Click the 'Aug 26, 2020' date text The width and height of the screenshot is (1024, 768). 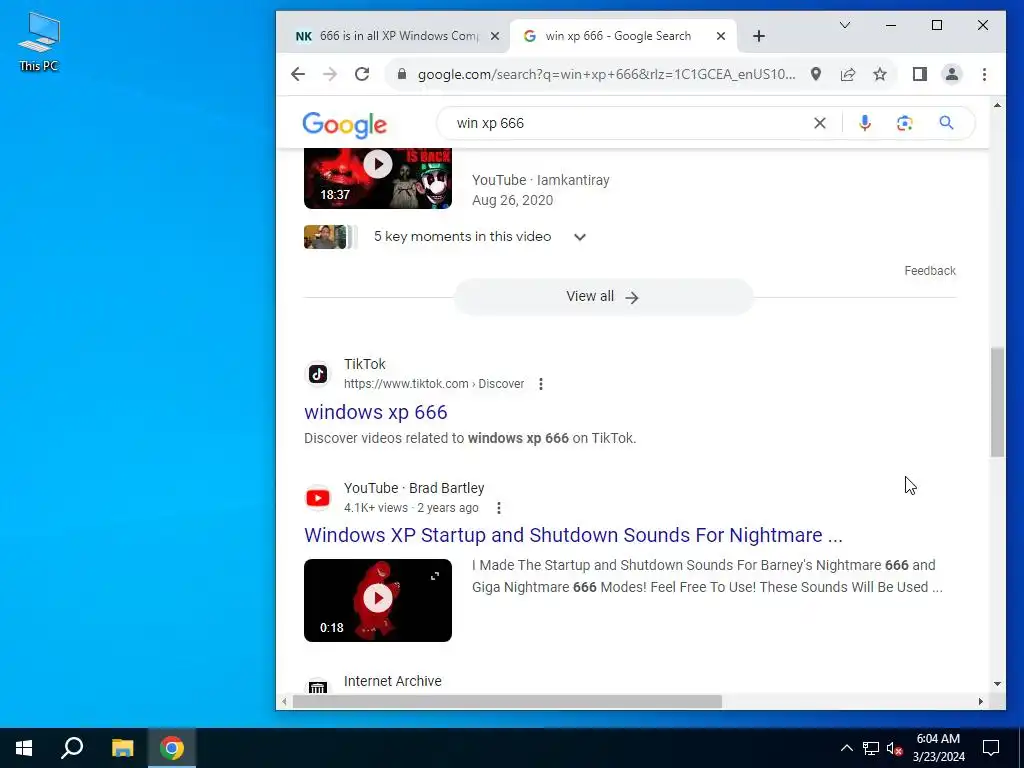[513, 200]
